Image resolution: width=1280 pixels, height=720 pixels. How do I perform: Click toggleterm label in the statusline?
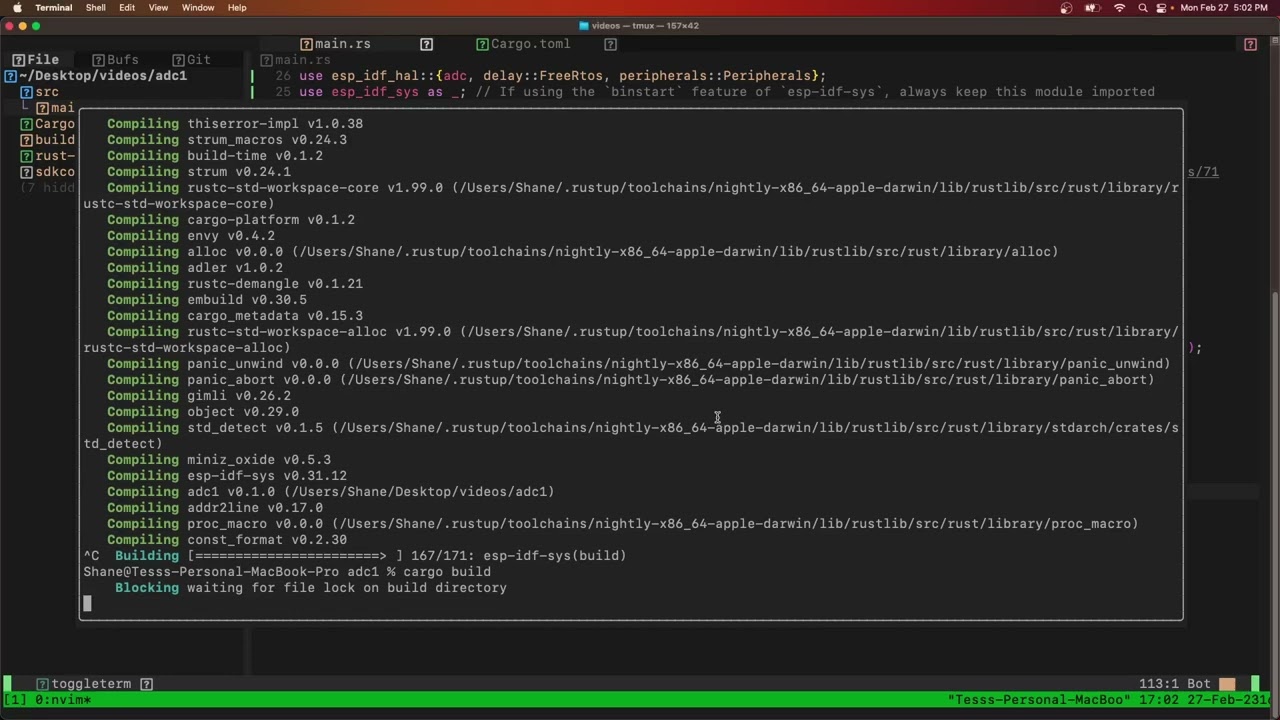tap(91, 684)
